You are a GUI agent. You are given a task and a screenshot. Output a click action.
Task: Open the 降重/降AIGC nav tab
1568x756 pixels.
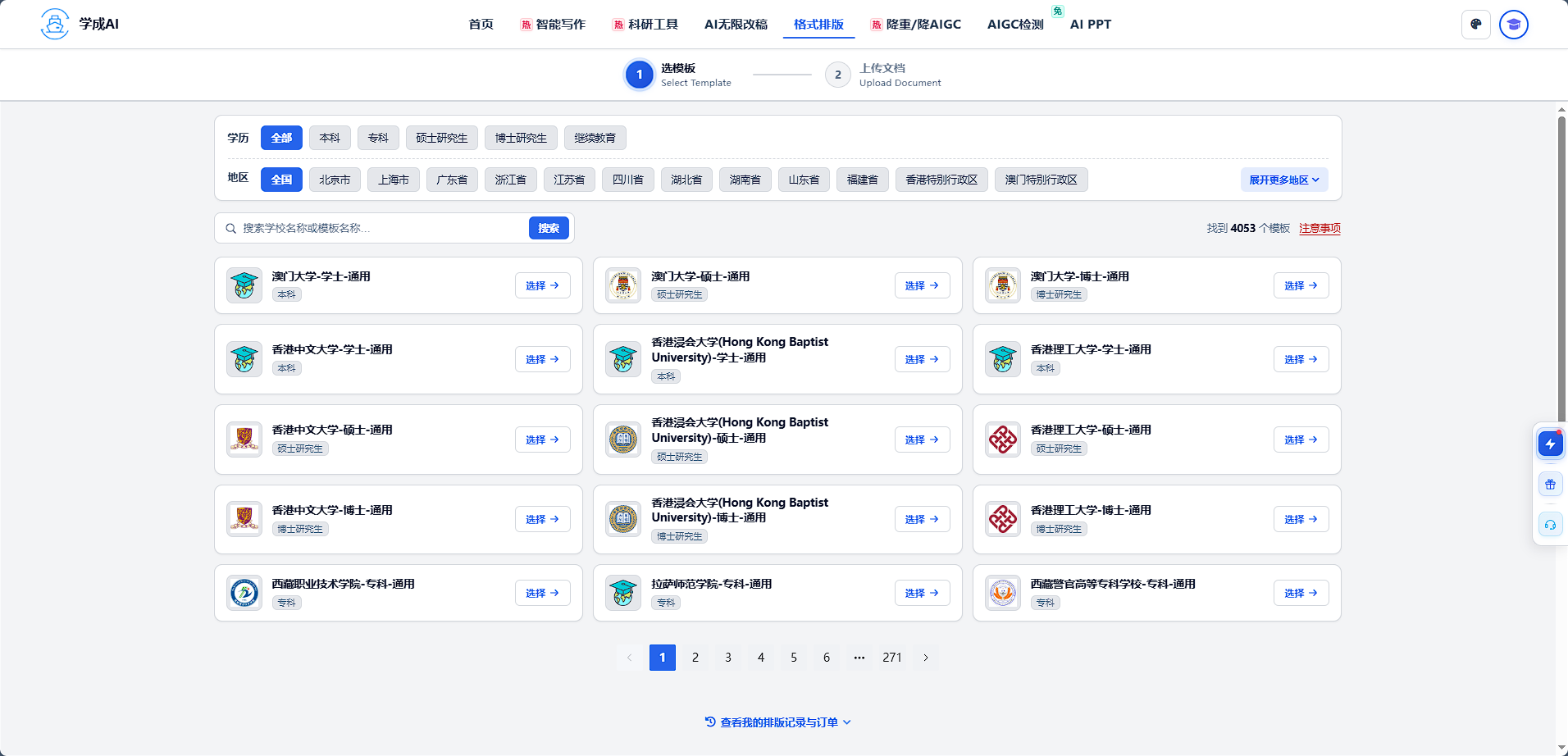point(916,24)
